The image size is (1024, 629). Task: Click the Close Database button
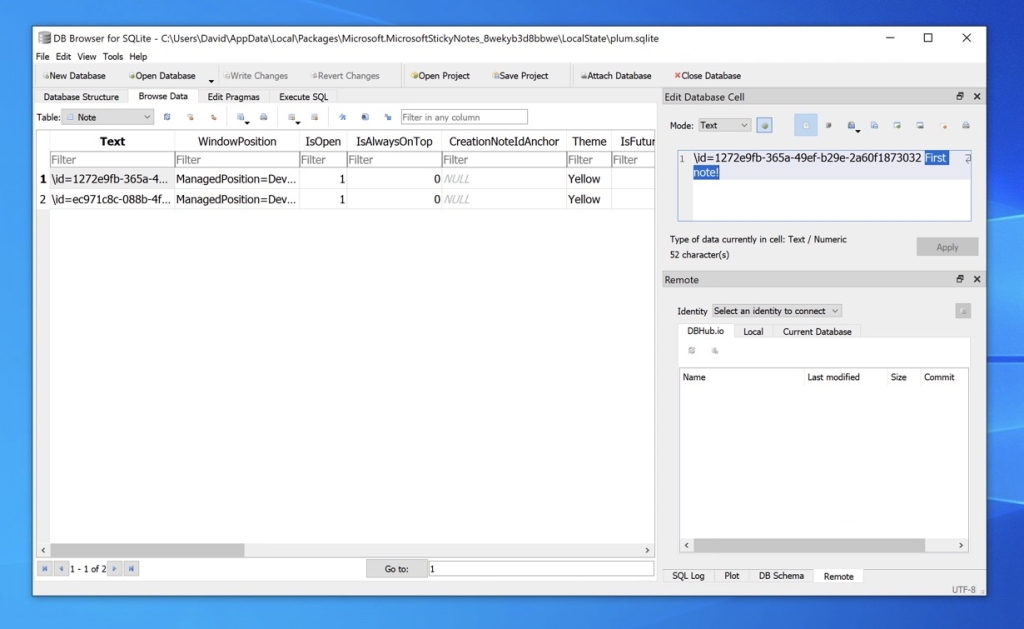pyautogui.click(x=707, y=76)
